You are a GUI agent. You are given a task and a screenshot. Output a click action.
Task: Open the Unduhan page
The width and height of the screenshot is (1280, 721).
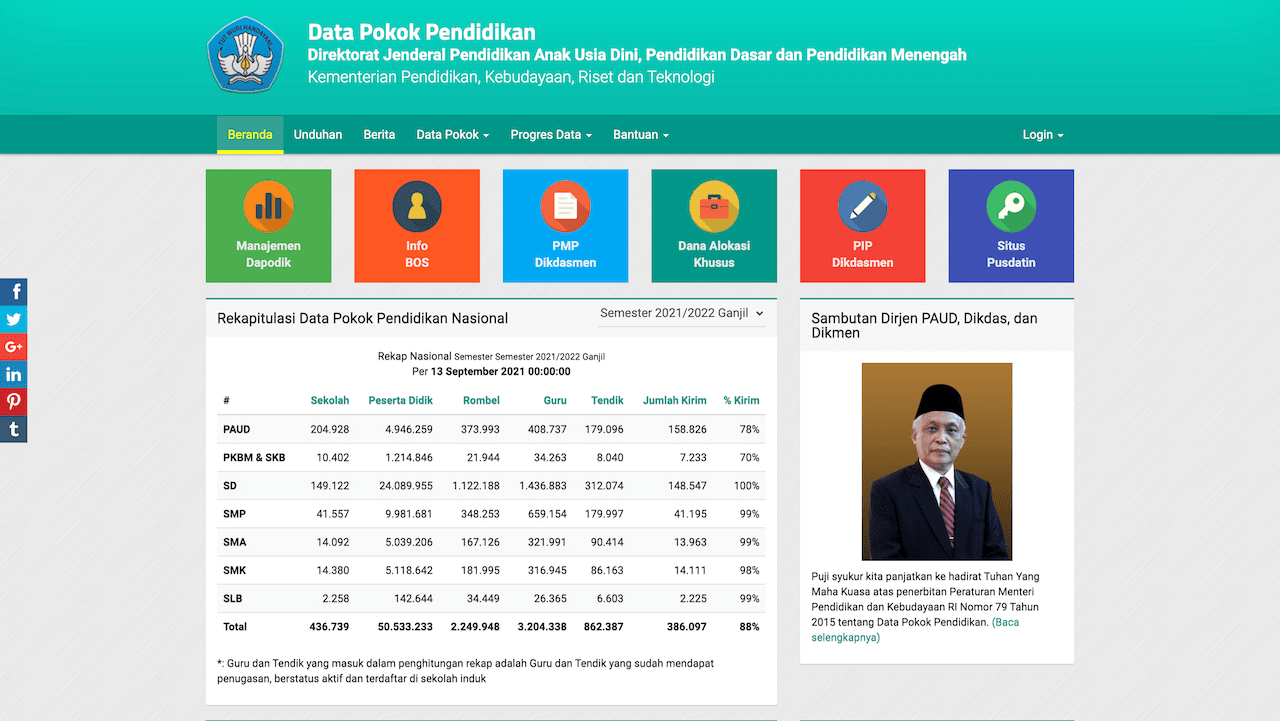pos(318,135)
